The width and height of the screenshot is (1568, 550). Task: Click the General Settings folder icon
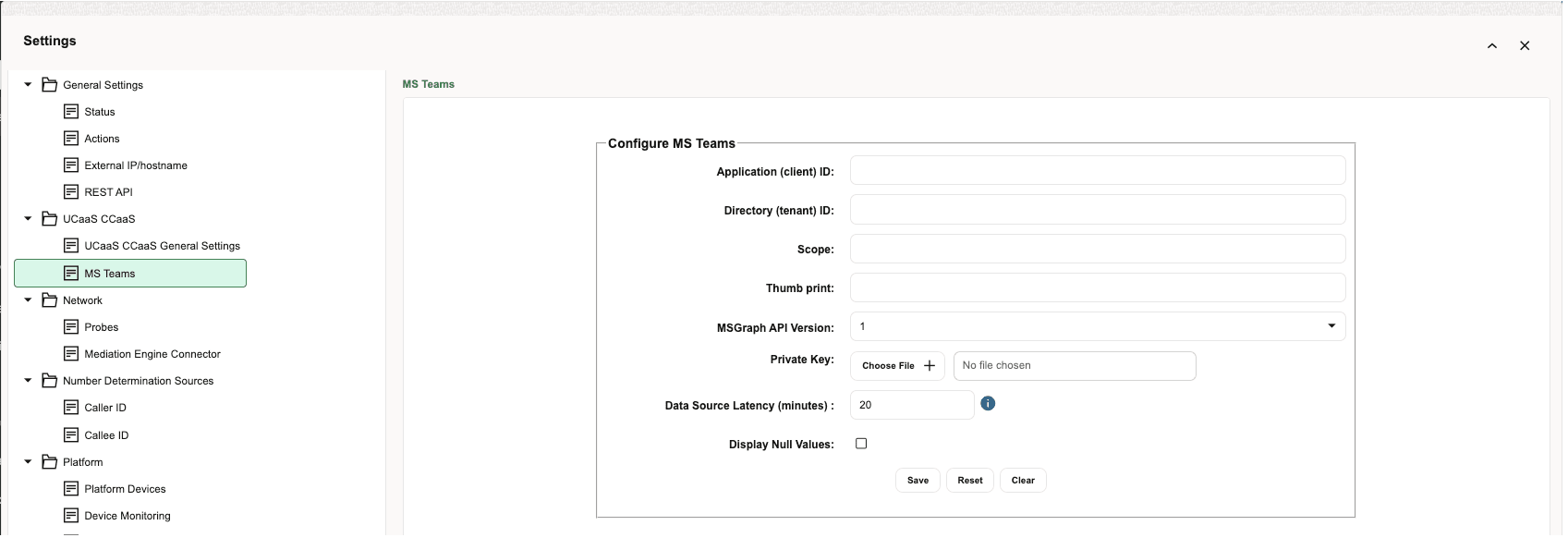50,84
